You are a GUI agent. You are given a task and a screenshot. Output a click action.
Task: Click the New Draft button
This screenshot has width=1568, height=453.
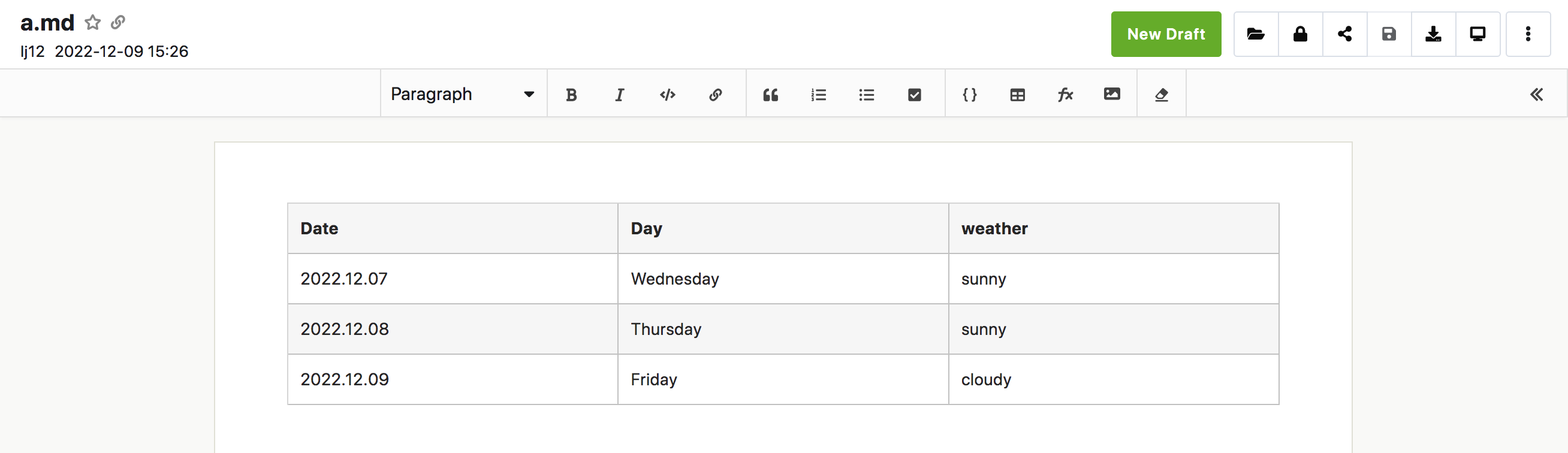1166,34
